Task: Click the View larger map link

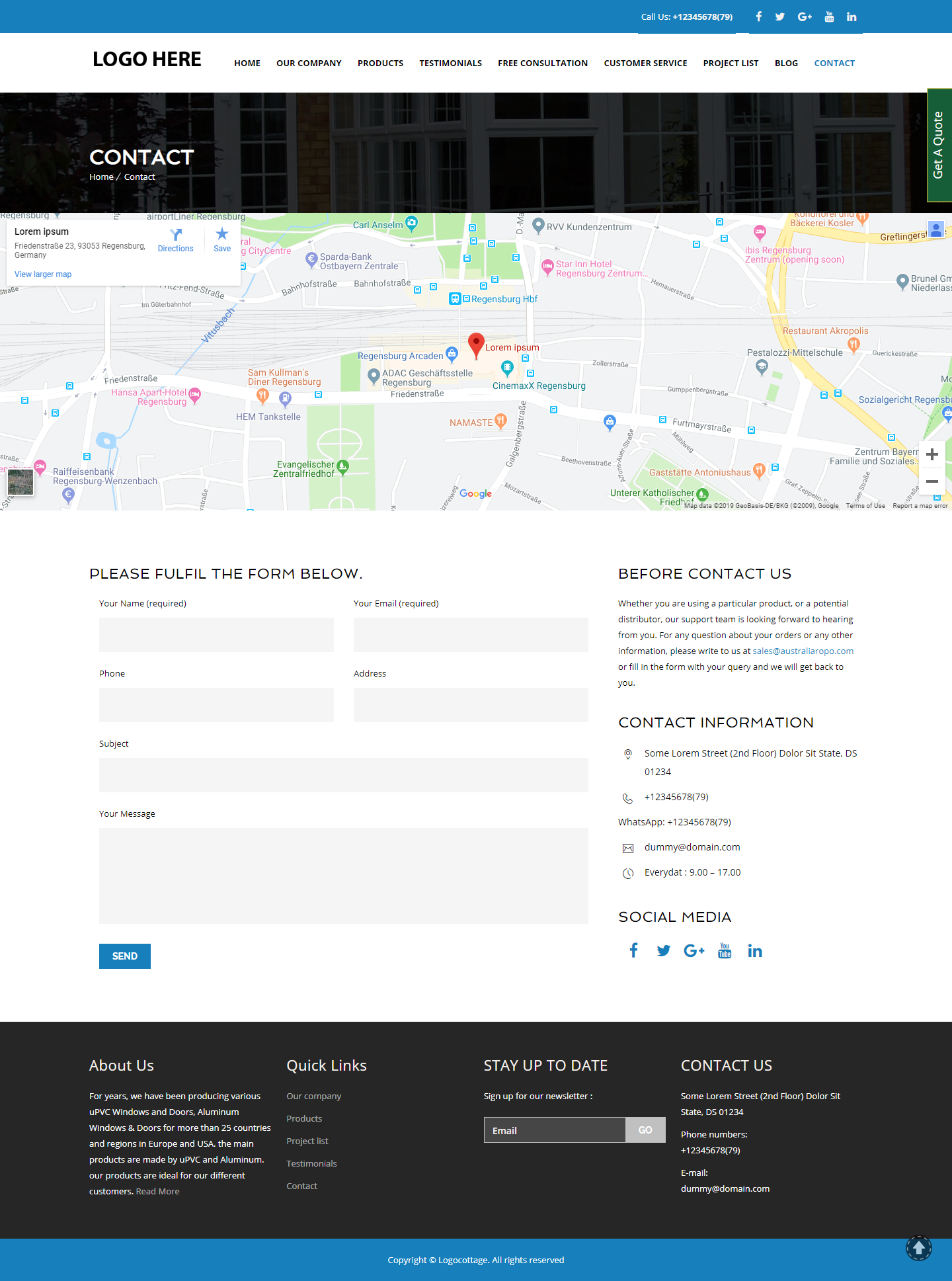Action: pos(43,274)
